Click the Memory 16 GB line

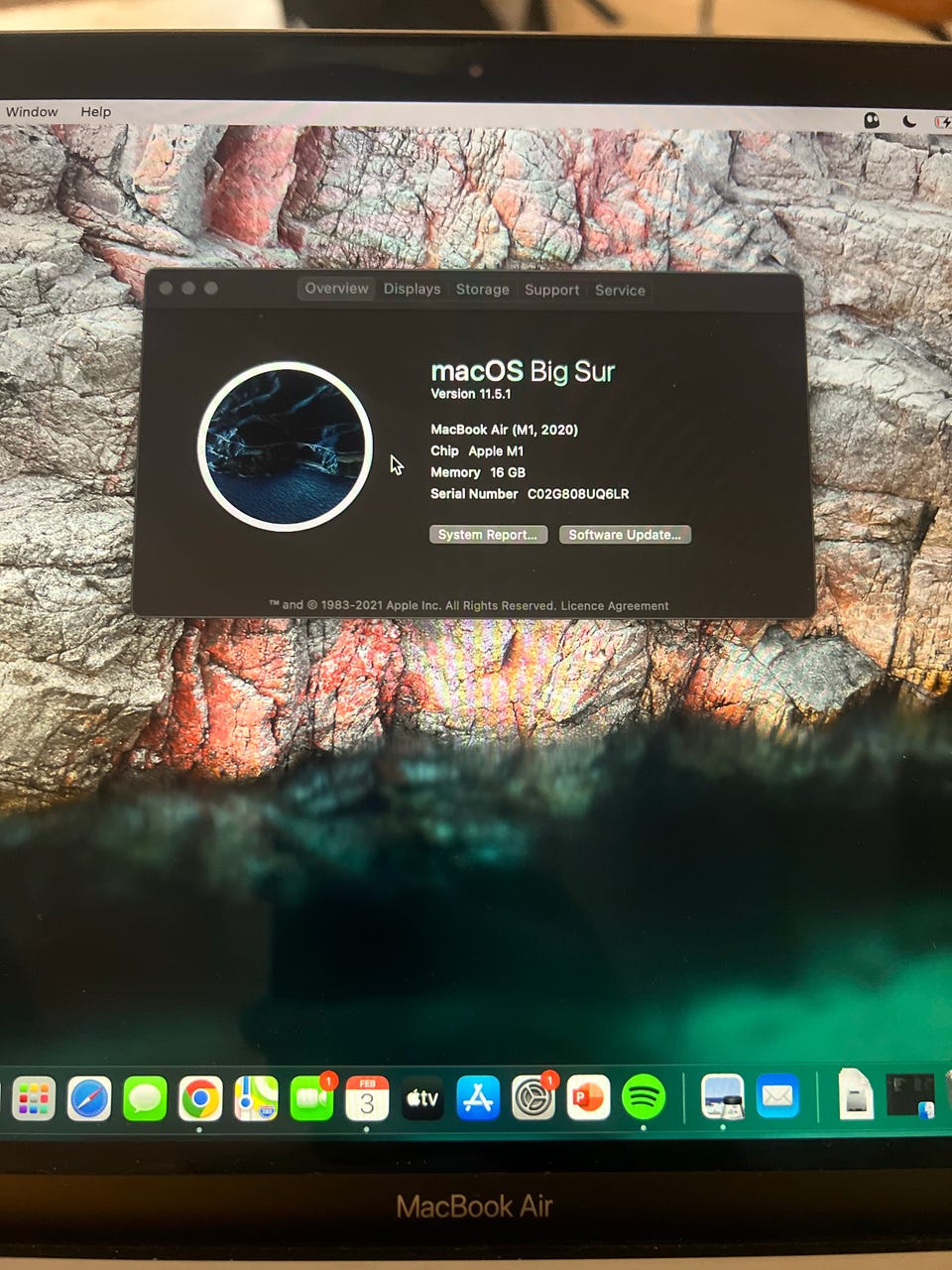click(x=478, y=473)
